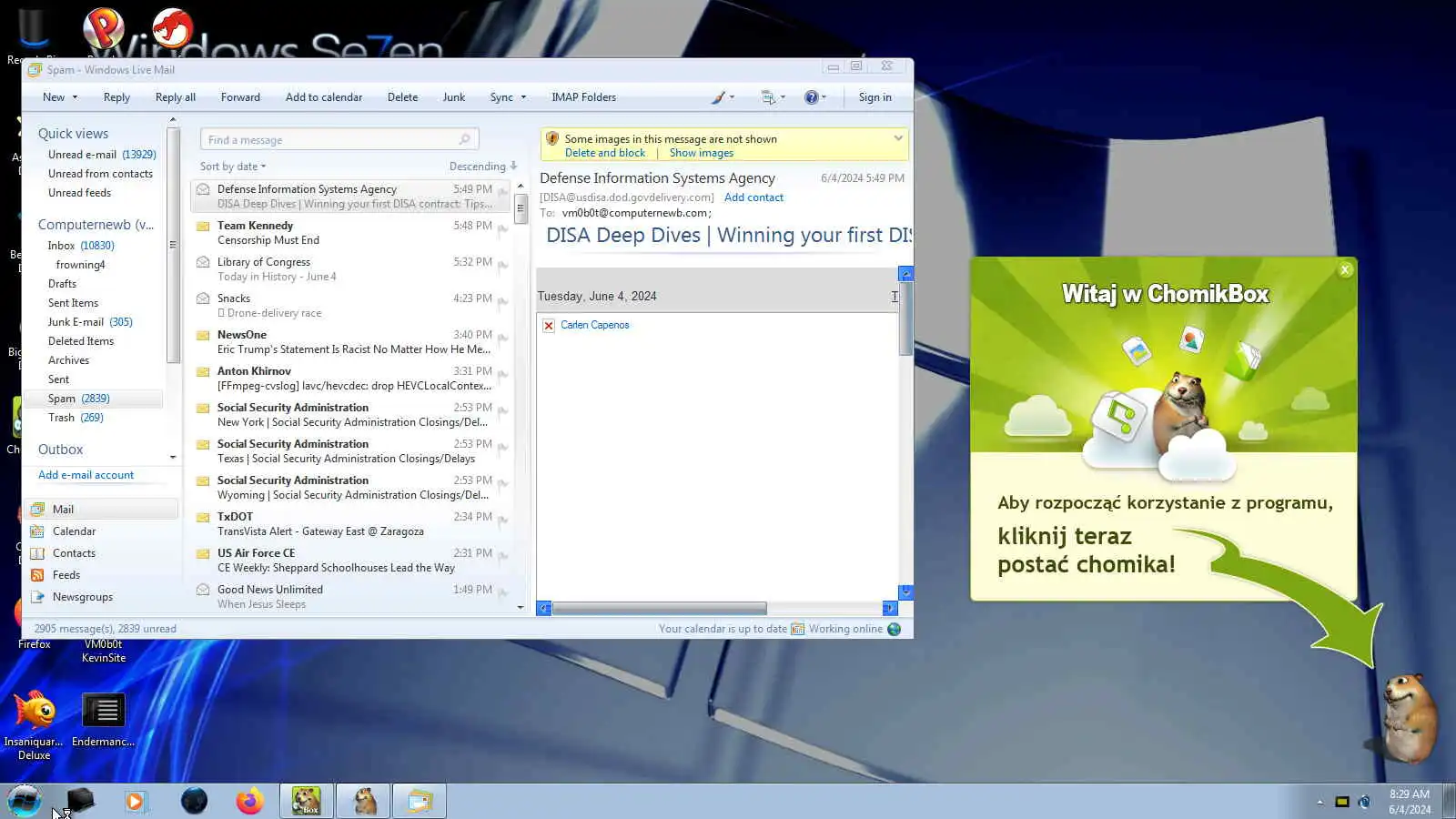Viewport: 1456px width, 819px height.
Task: Collapse the Quick views section
Action: pos(73,134)
